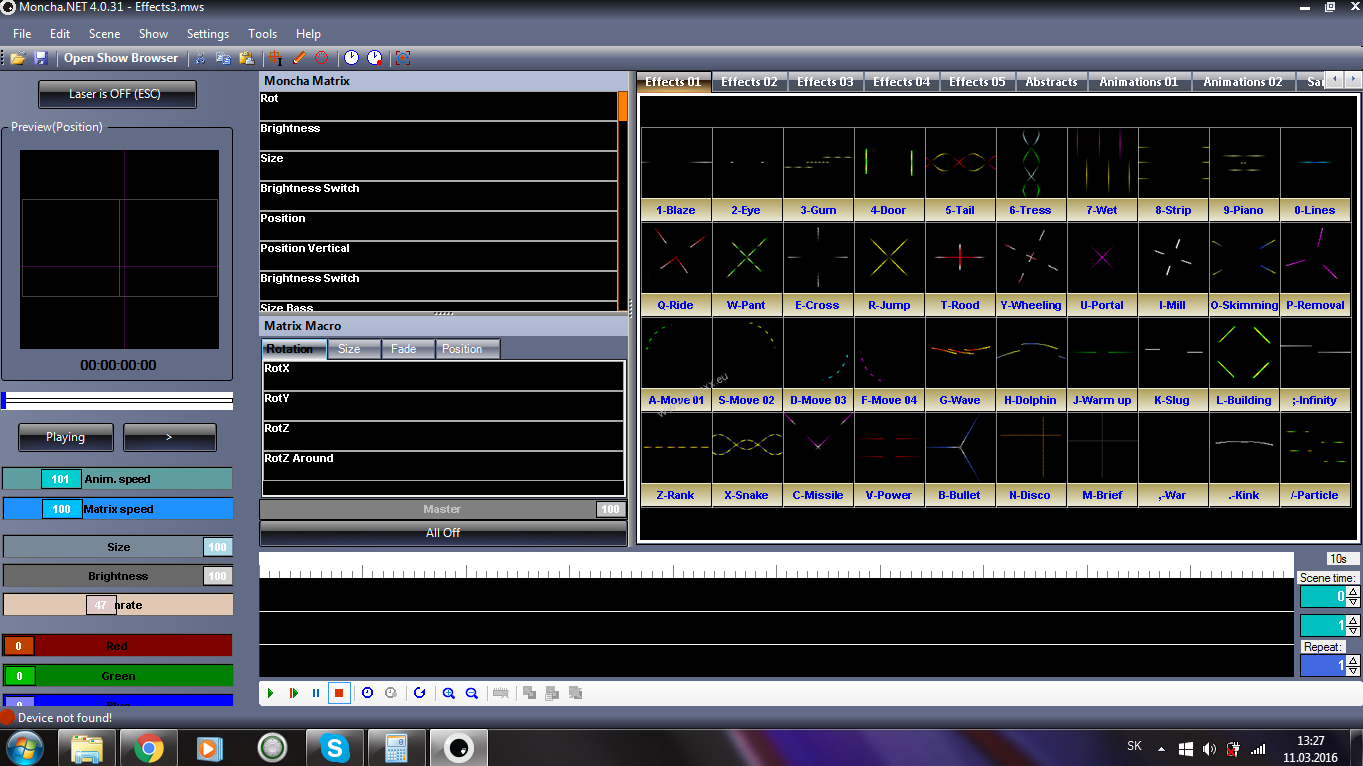Viewport: 1363px width, 766px height.
Task: Click the cut scissors toolbar icon
Action: 200,58
